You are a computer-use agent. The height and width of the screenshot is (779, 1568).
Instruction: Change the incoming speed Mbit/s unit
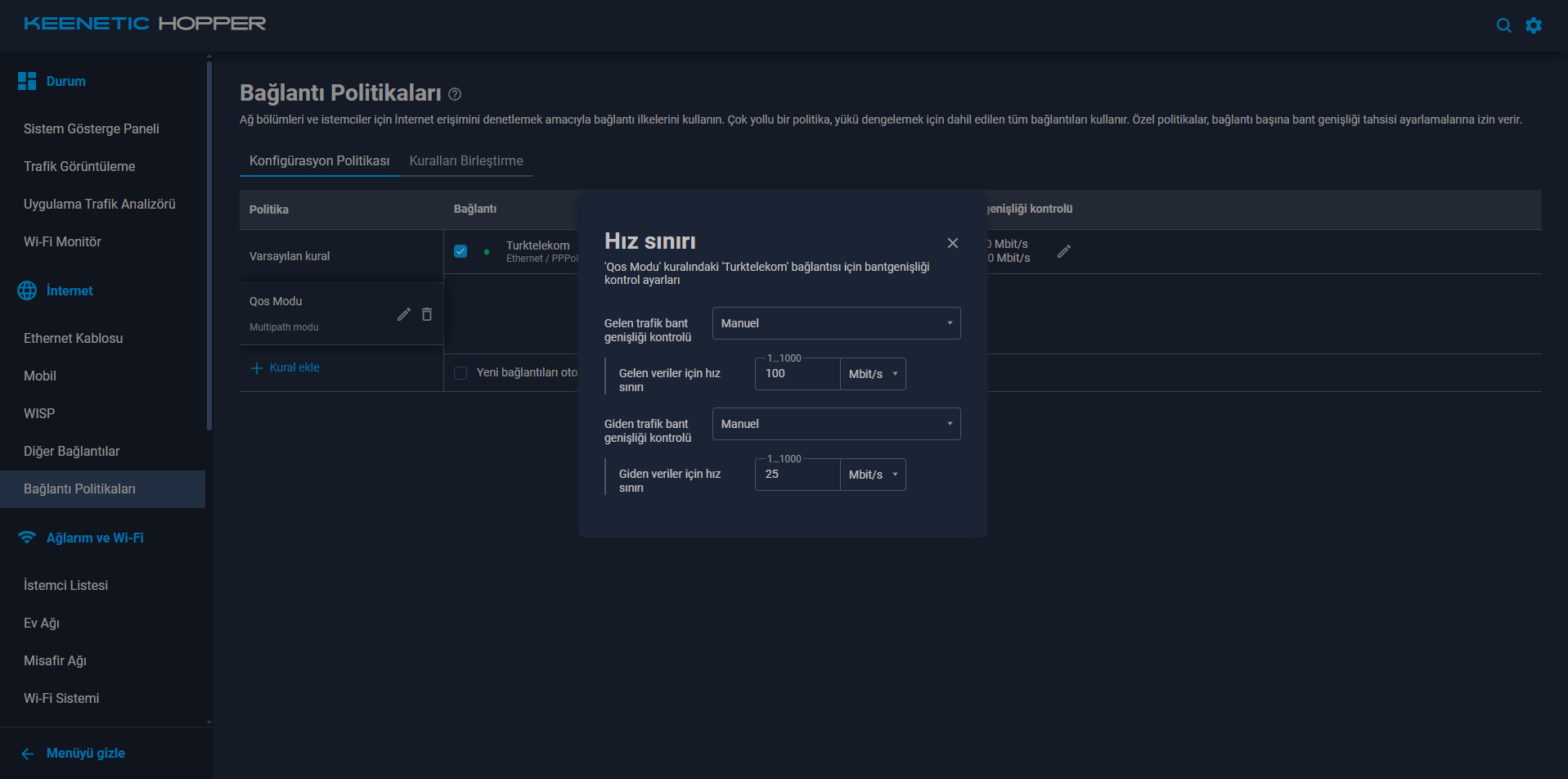tap(873, 374)
